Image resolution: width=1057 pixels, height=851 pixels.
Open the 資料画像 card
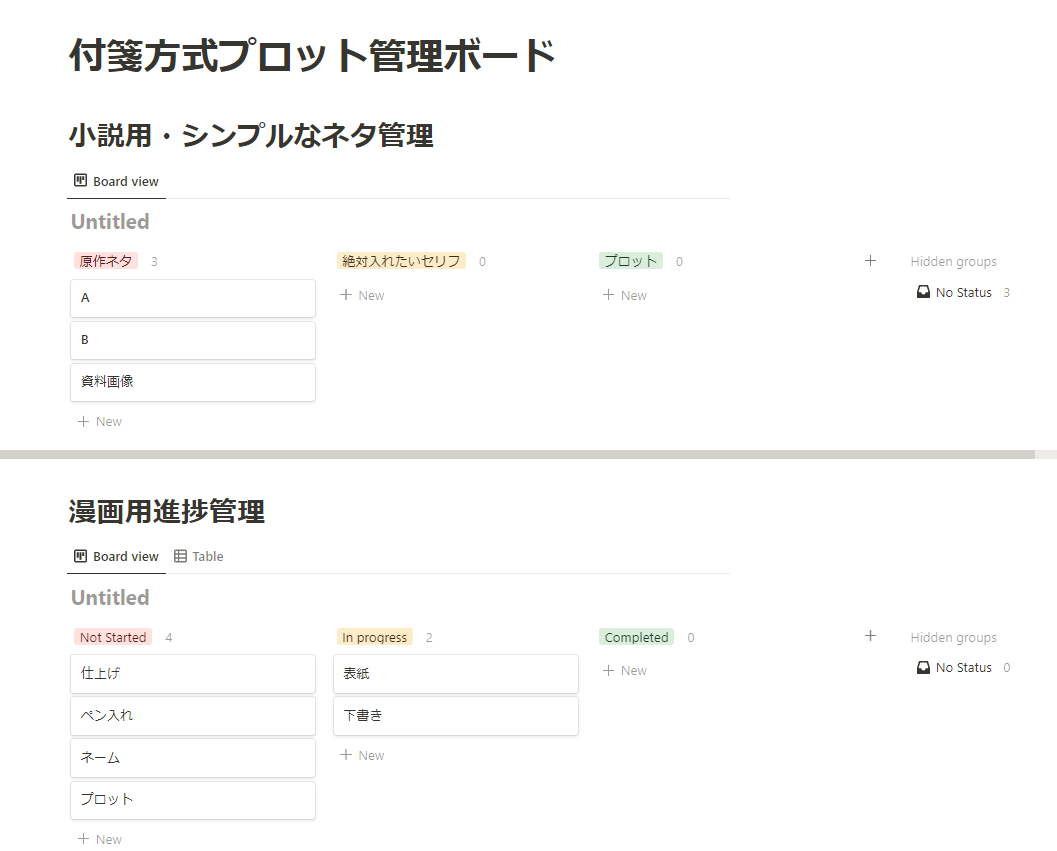pyautogui.click(x=193, y=381)
